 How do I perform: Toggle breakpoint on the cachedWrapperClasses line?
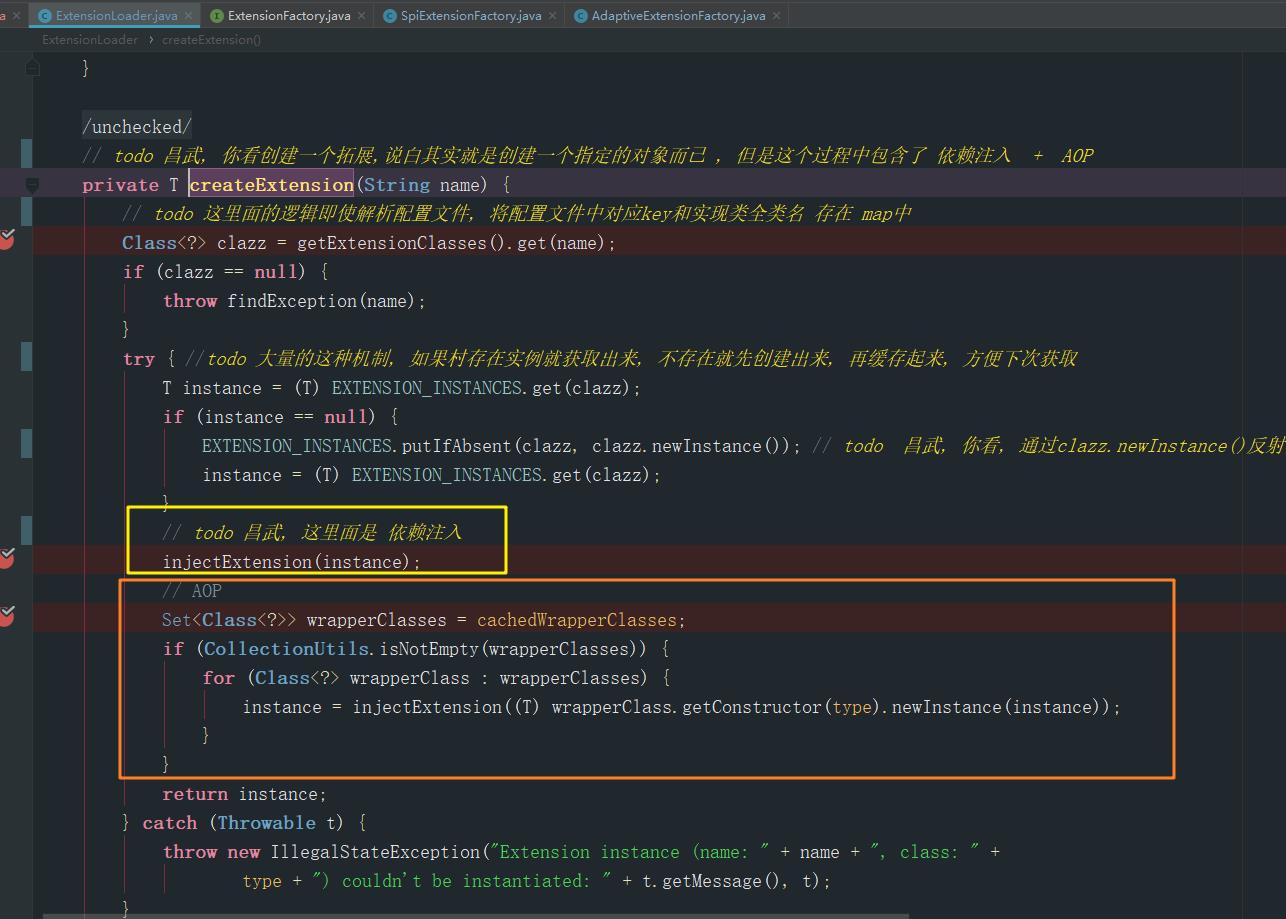pos(7,617)
